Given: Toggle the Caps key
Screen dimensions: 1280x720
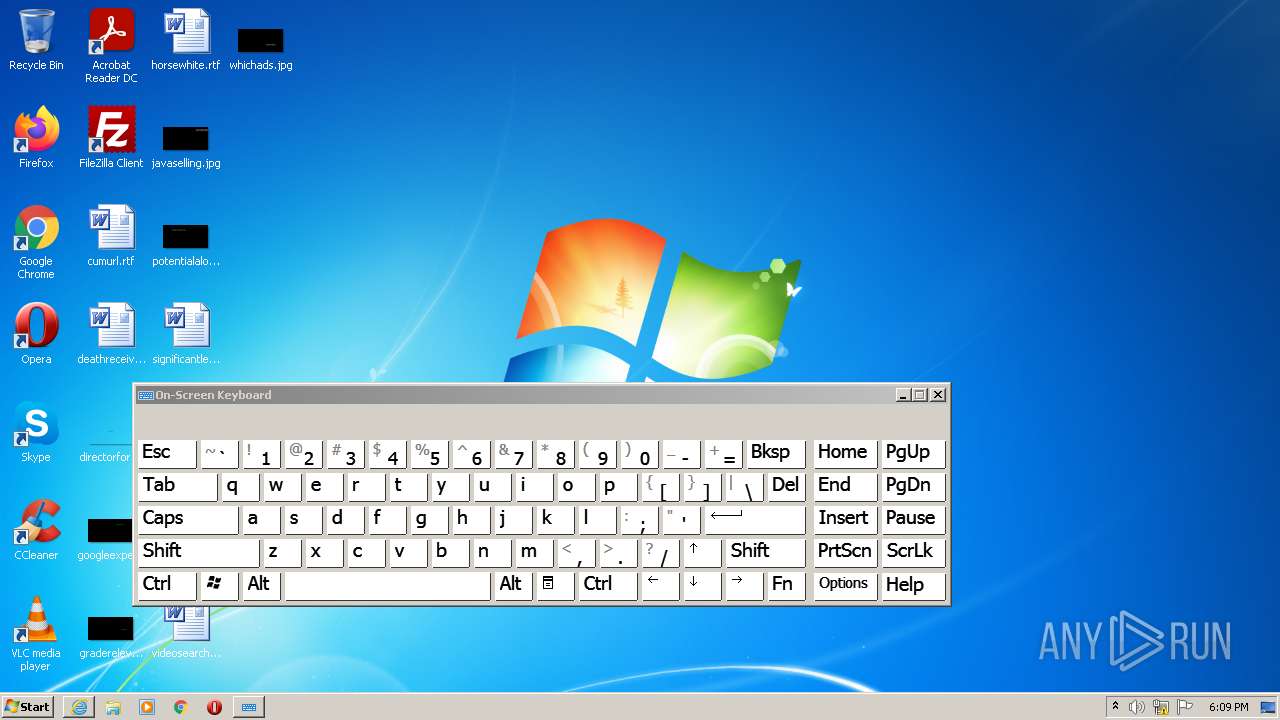Looking at the screenshot, I should click(188, 519).
